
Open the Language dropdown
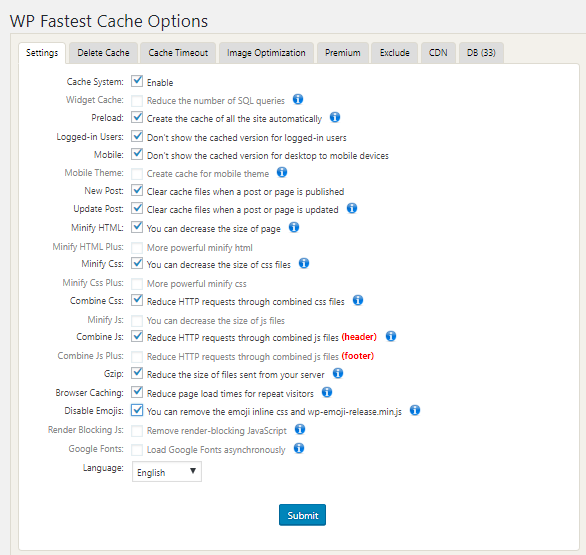(x=167, y=472)
